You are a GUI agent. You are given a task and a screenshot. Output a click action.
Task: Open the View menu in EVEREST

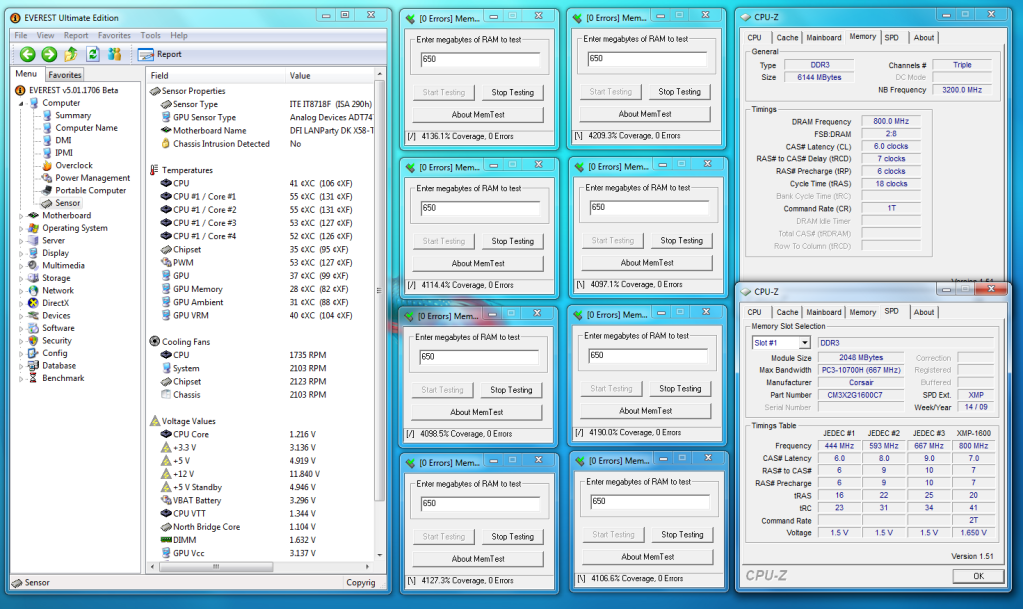[x=46, y=35]
